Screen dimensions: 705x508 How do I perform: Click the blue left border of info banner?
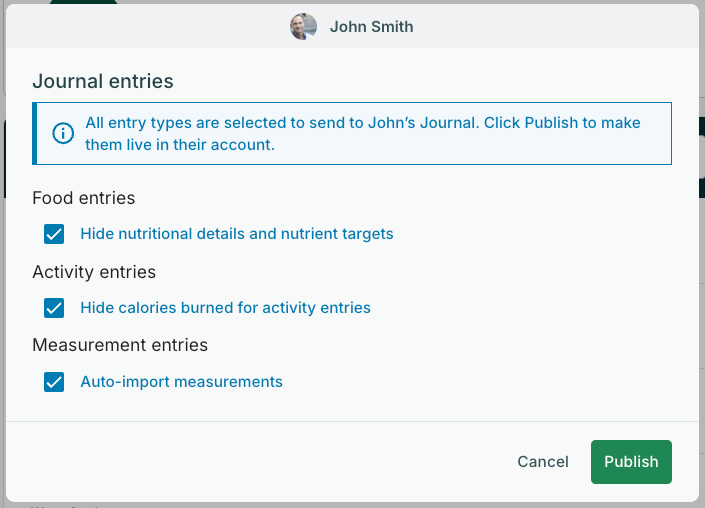(x=34, y=133)
